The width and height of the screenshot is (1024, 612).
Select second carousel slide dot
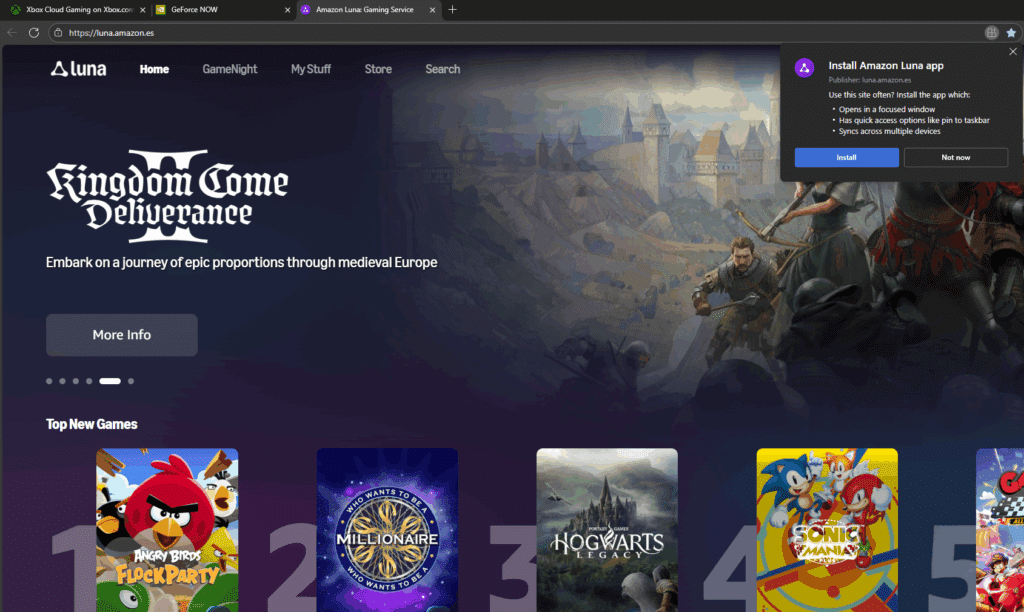62,381
